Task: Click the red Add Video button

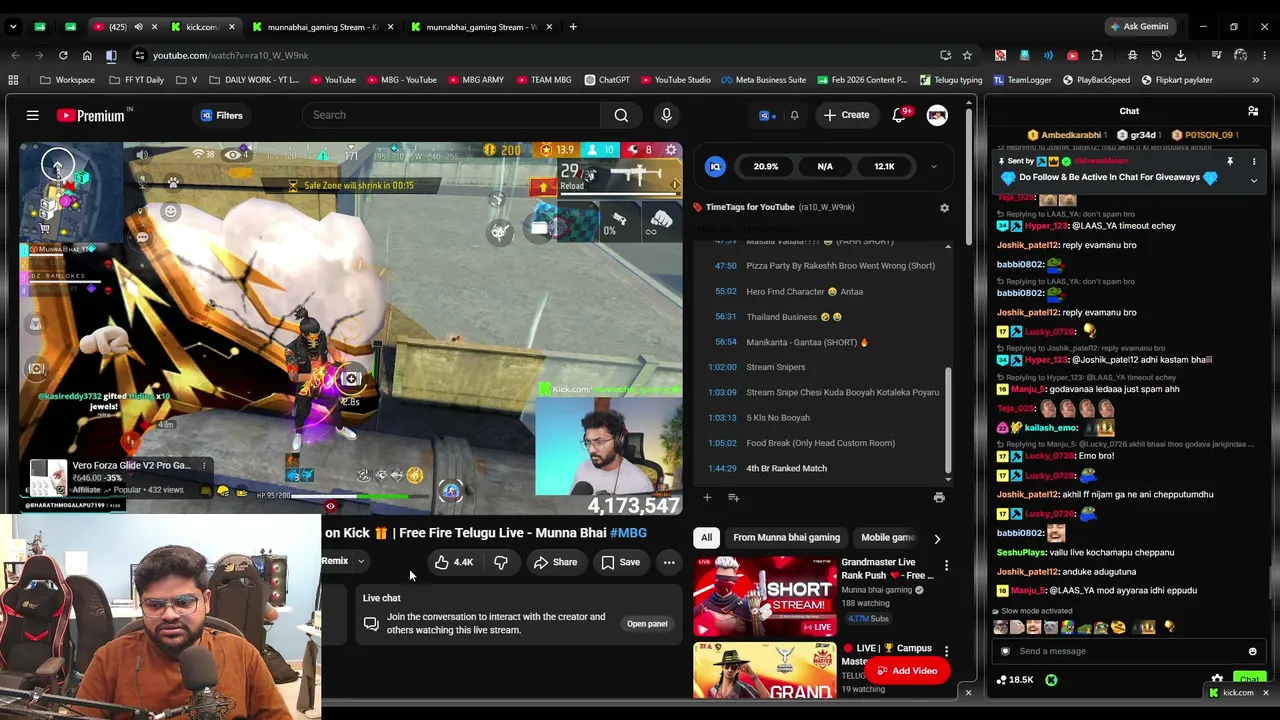Action: point(906,671)
